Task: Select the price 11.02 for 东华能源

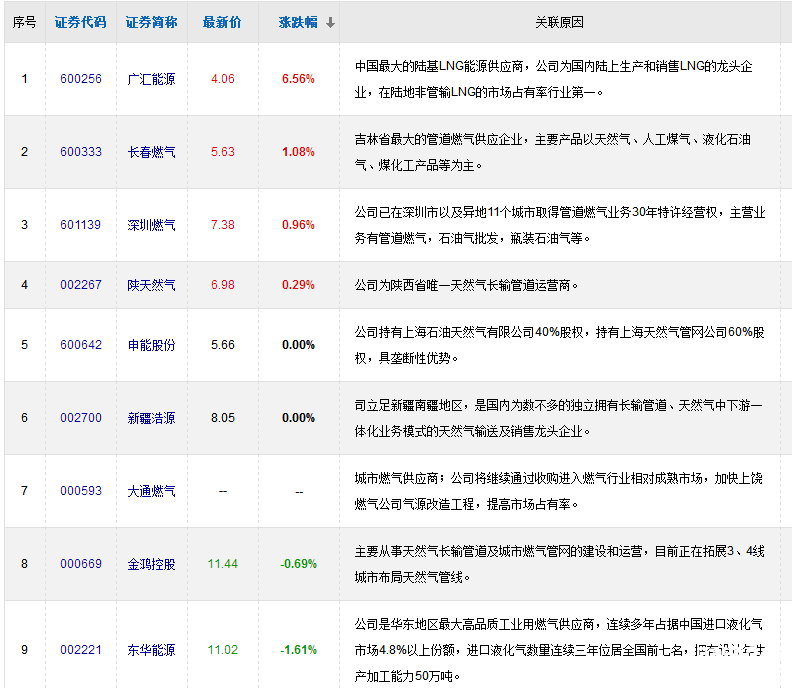Action: pyautogui.click(x=223, y=650)
